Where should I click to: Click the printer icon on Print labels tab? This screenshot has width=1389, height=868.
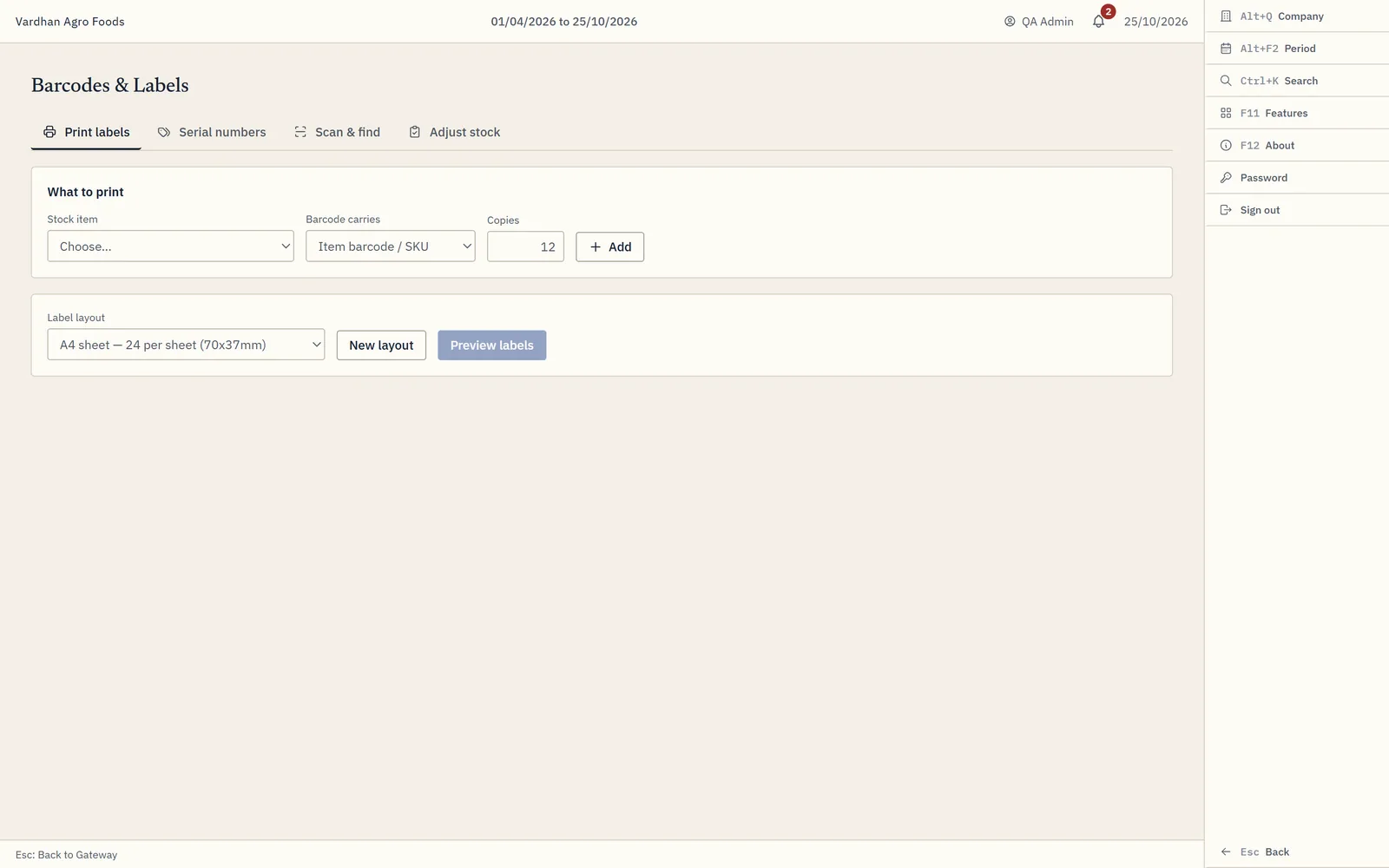[x=49, y=132]
